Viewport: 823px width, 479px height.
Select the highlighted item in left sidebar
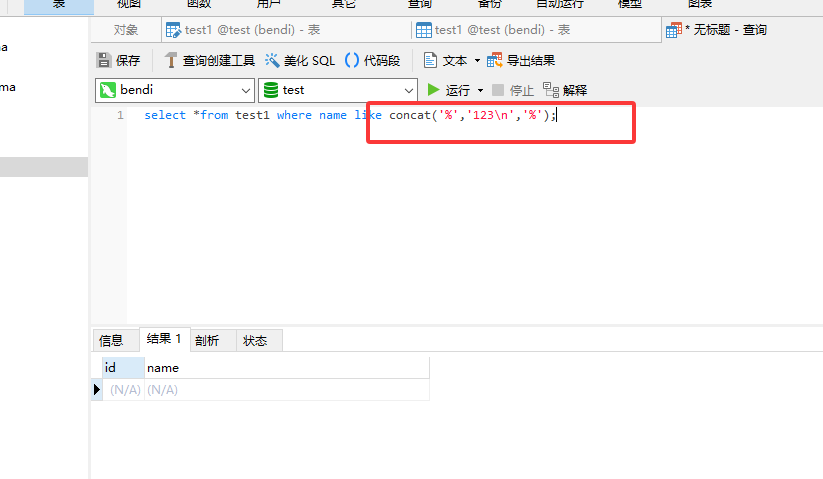(x=44, y=167)
